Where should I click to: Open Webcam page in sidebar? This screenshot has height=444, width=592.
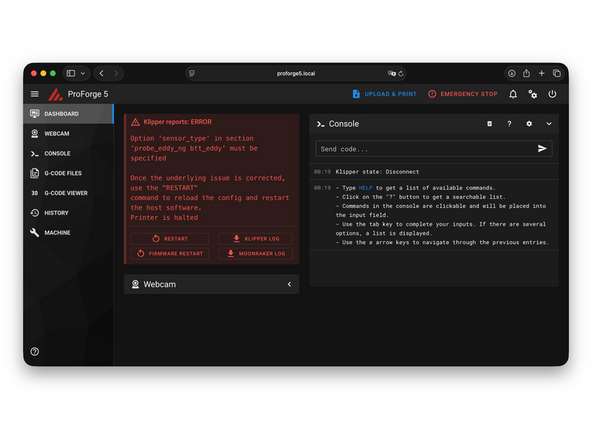(x=68, y=134)
